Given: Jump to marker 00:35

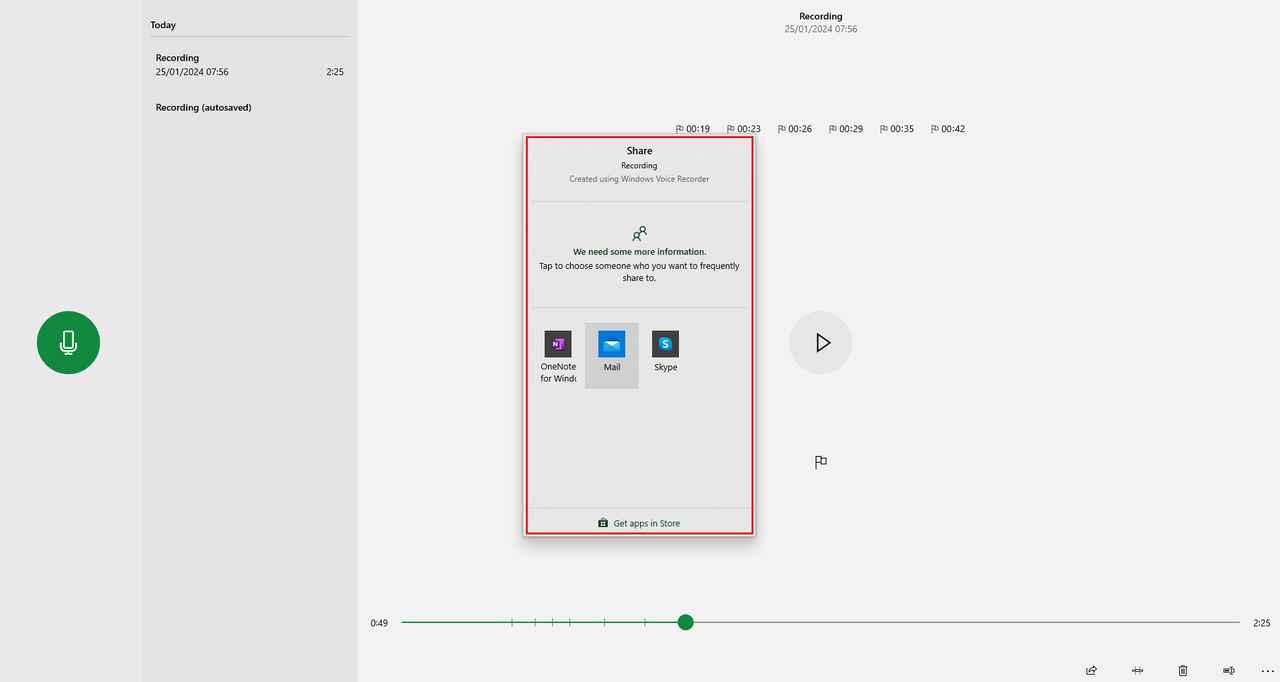Looking at the screenshot, I should [x=896, y=129].
